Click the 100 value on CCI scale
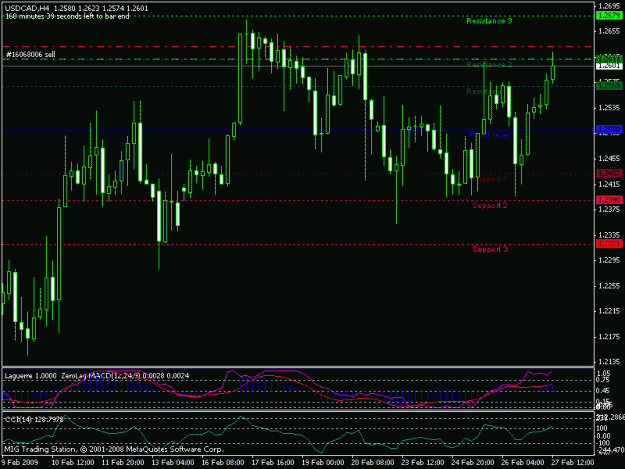 (602, 428)
